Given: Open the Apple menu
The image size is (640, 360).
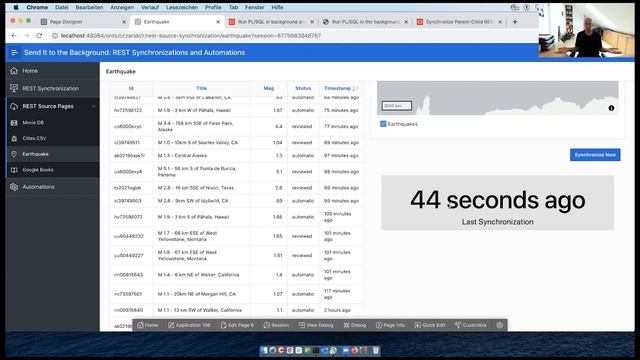Looking at the screenshot, I should tap(16, 7).
